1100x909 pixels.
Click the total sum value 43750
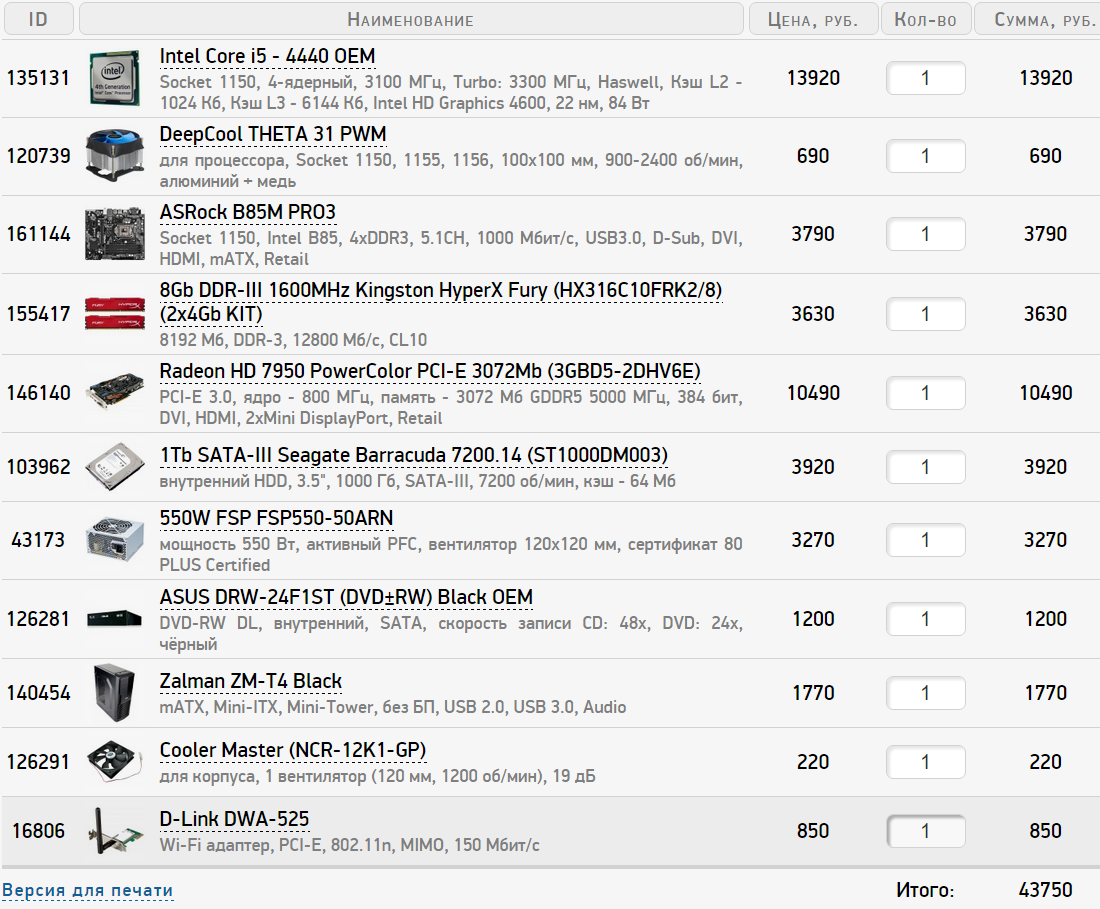1045,890
